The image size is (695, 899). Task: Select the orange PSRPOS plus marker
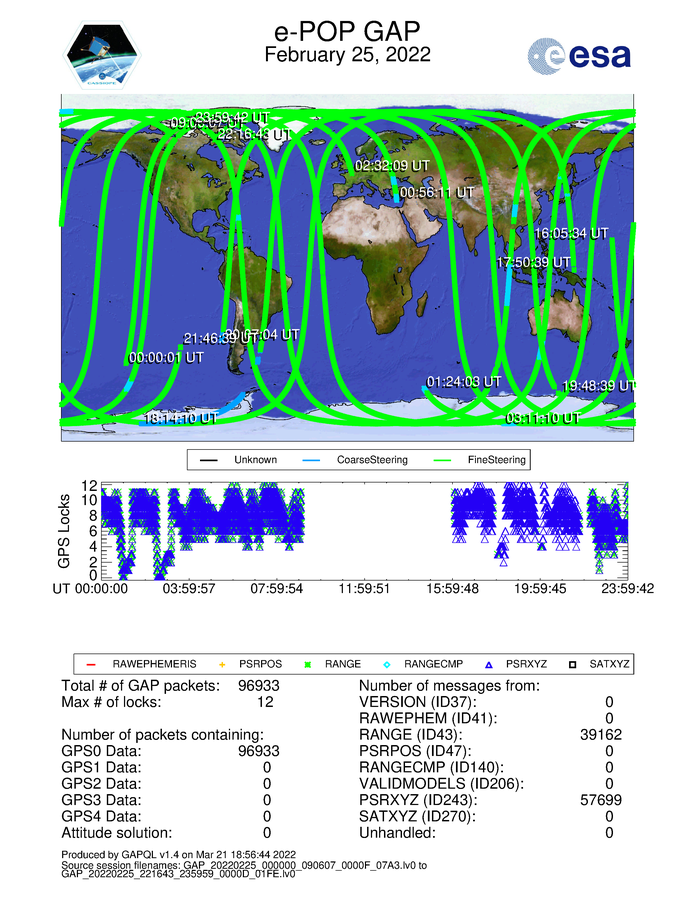(x=225, y=663)
